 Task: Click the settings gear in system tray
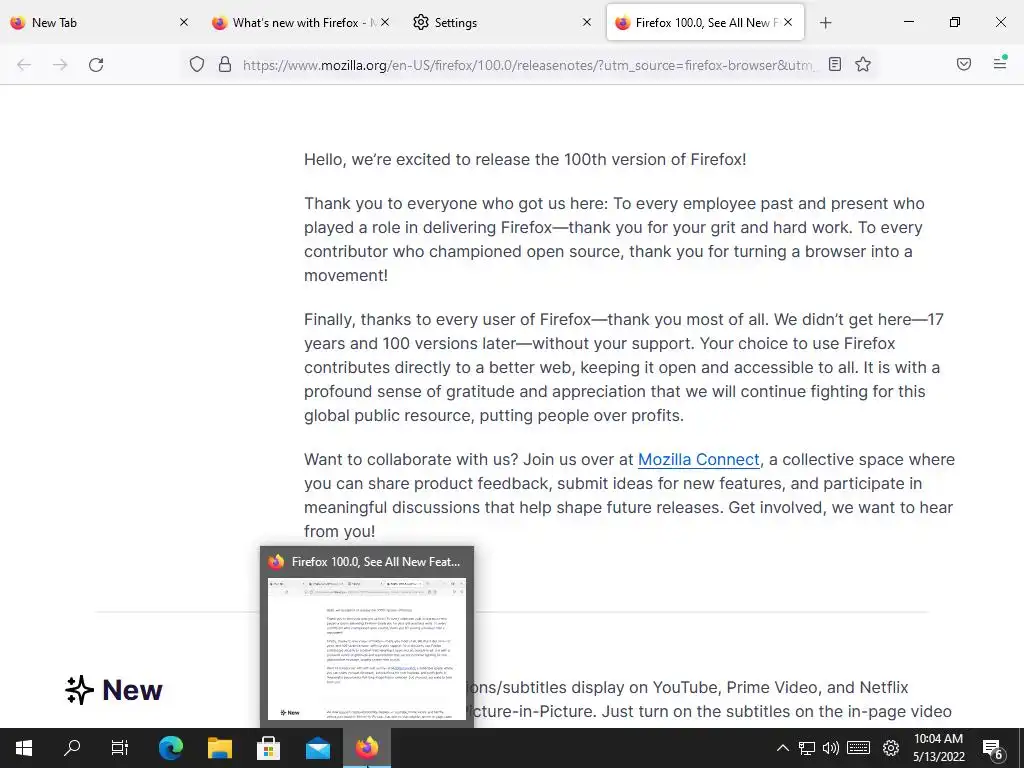[891, 748]
